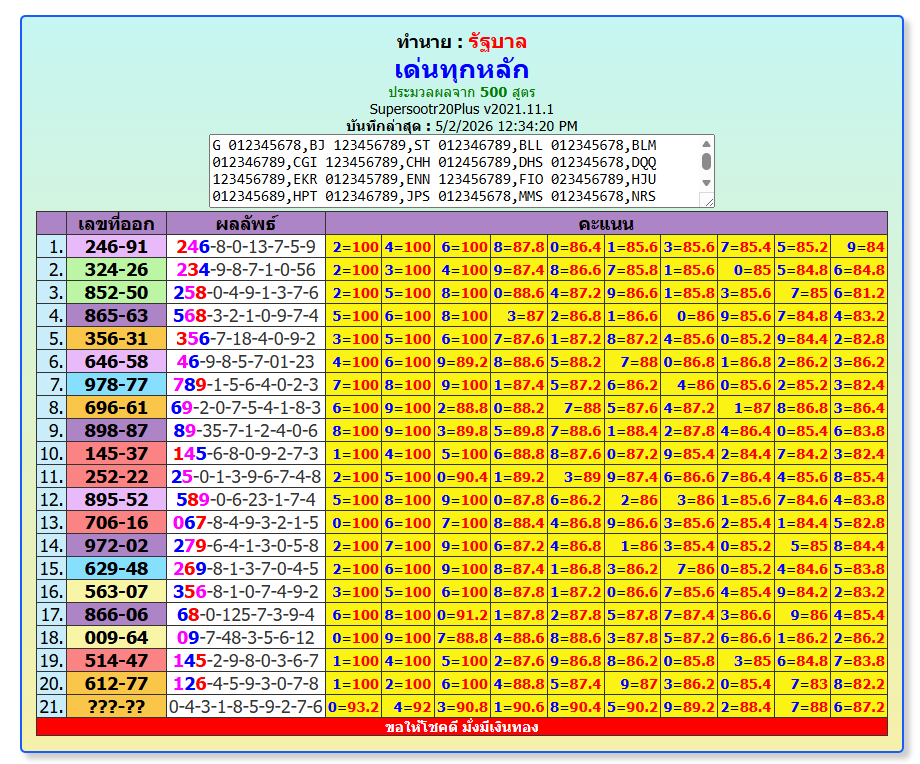Select the '246-91' cell in row 1
This screenshot has width=920, height=764.
tap(116, 246)
